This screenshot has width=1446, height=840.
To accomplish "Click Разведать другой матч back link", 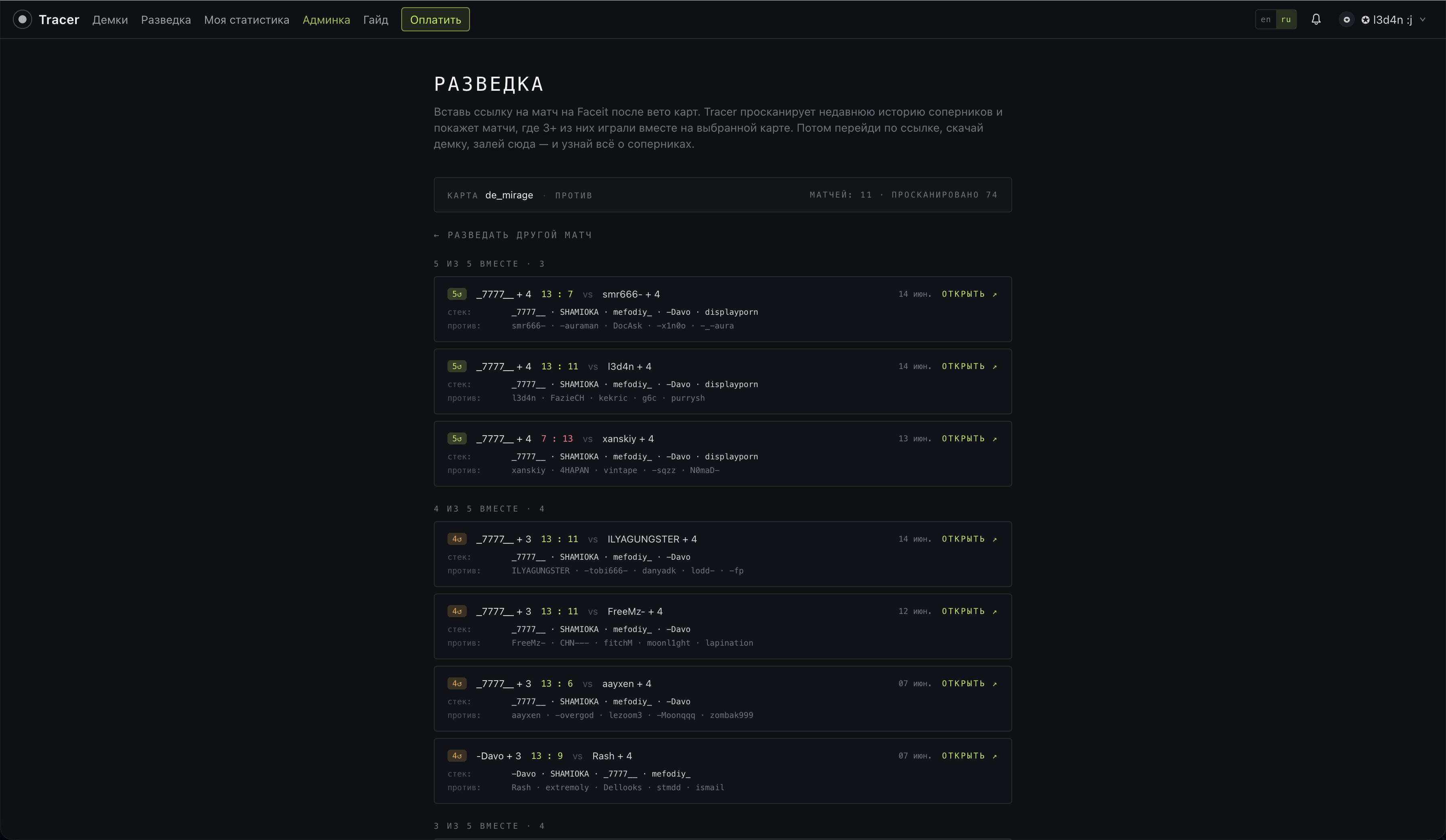I will [x=513, y=235].
